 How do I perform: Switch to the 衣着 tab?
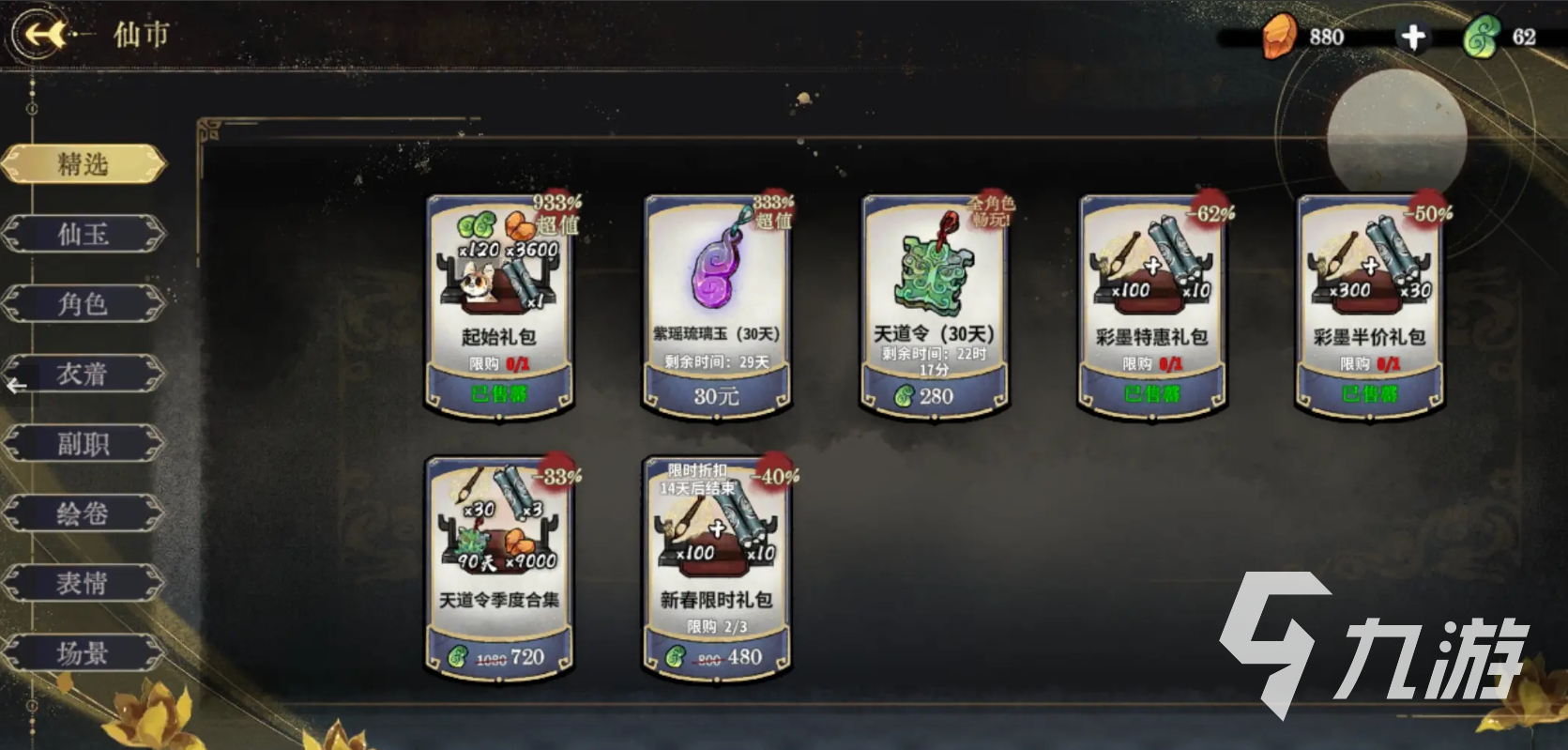[84, 374]
